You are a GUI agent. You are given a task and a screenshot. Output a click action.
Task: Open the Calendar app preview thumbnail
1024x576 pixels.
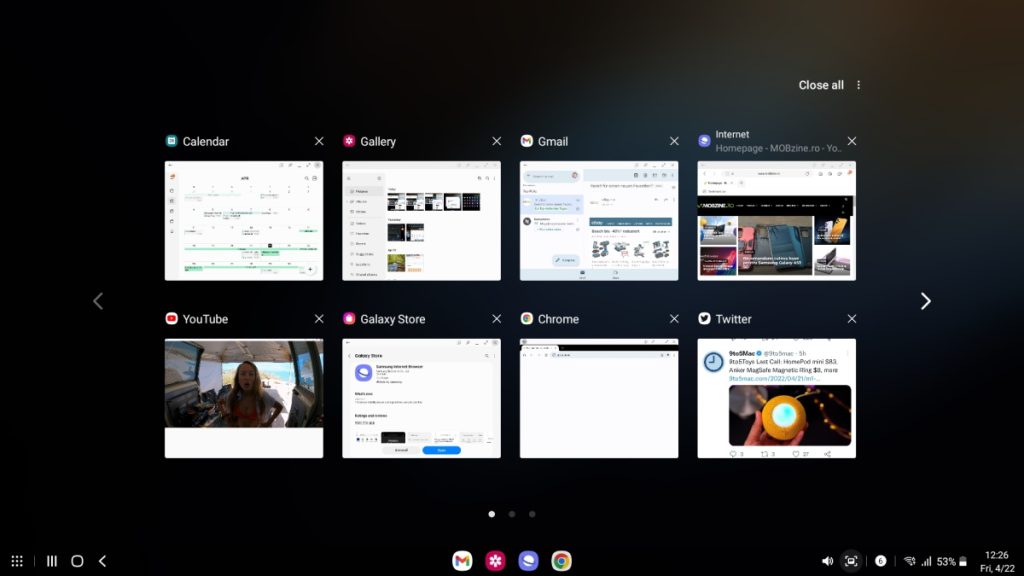coord(244,221)
